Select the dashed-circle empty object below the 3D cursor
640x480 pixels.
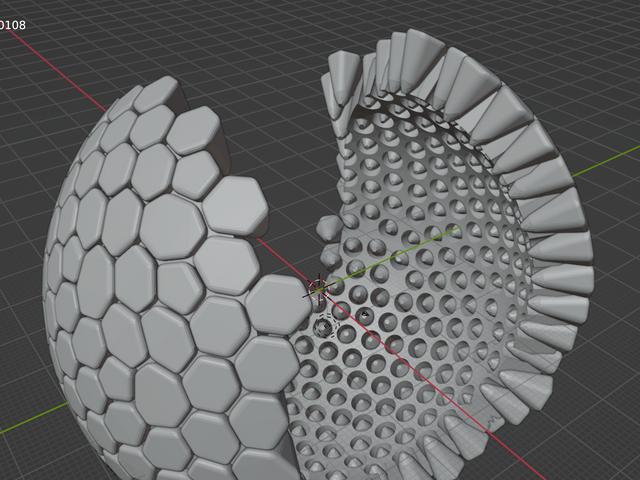[x=324, y=327]
